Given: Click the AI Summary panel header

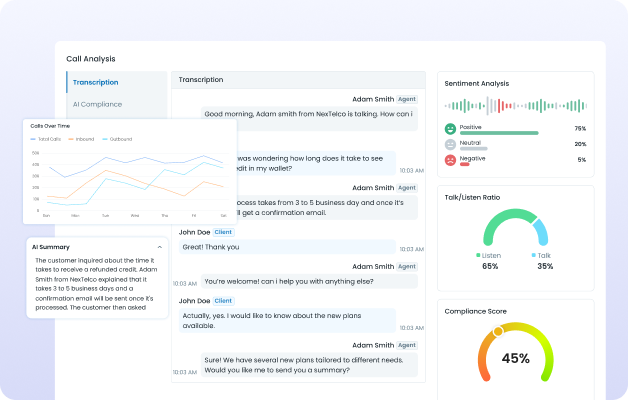Looking at the screenshot, I should [50, 246].
